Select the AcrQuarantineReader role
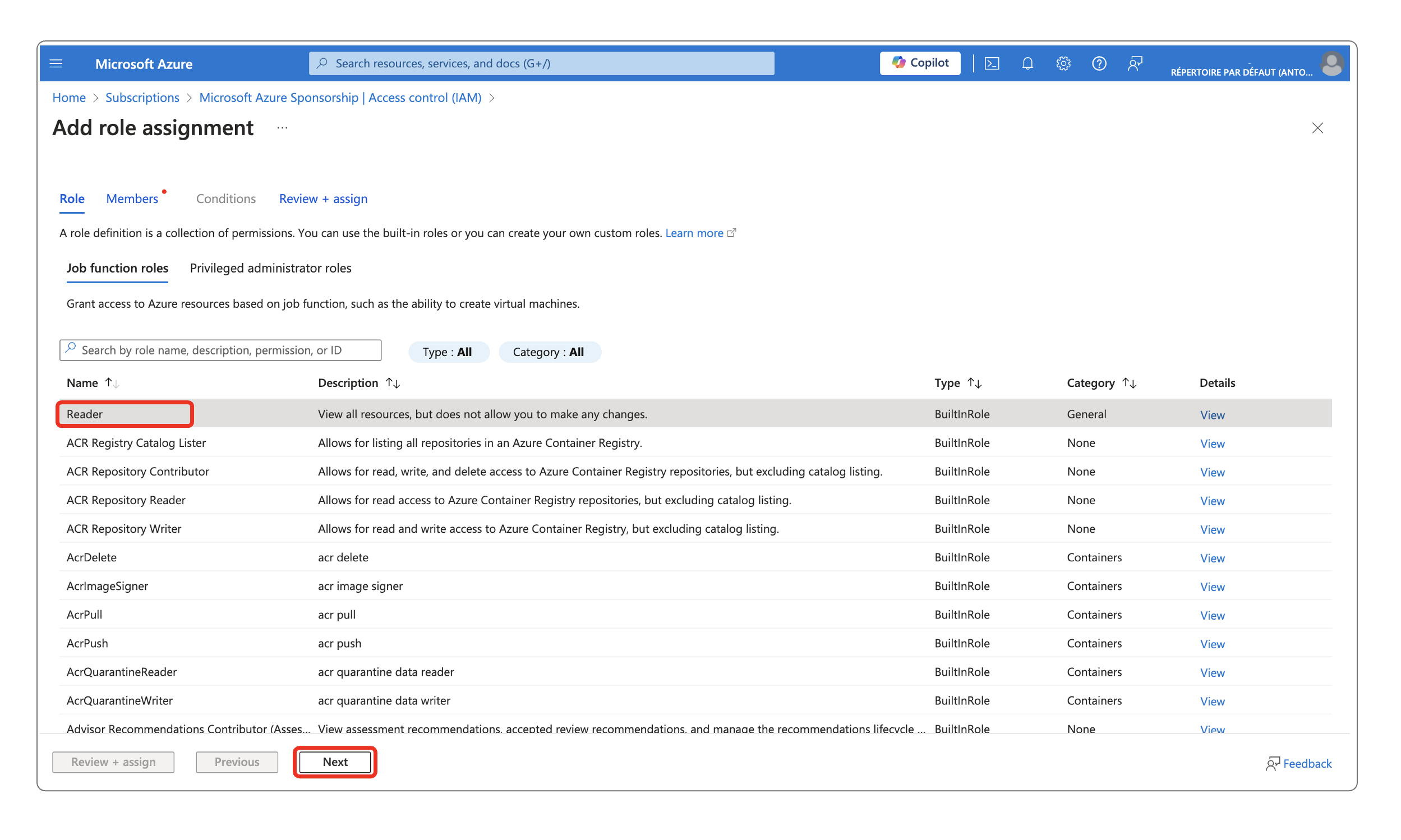1401x840 pixels. [x=695, y=671]
